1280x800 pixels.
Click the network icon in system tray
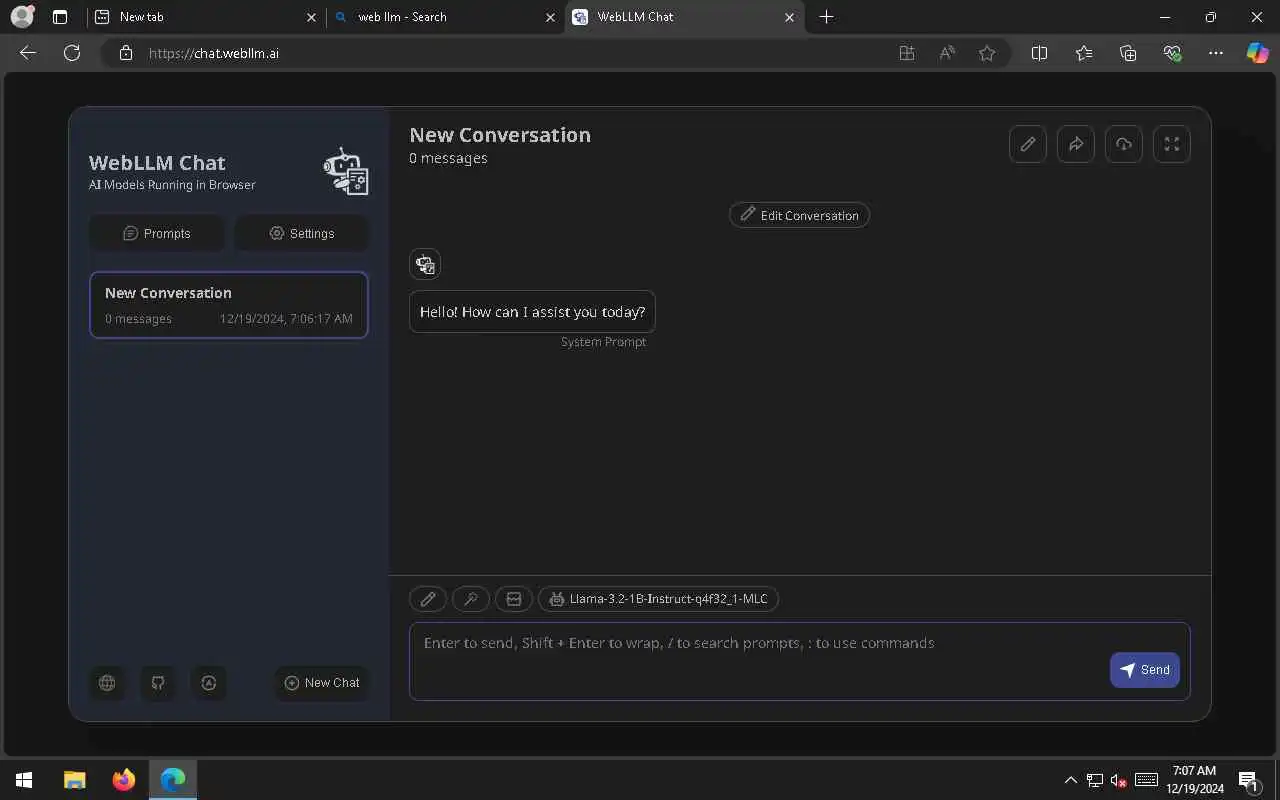pyautogui.click(x=1095, y=780)
